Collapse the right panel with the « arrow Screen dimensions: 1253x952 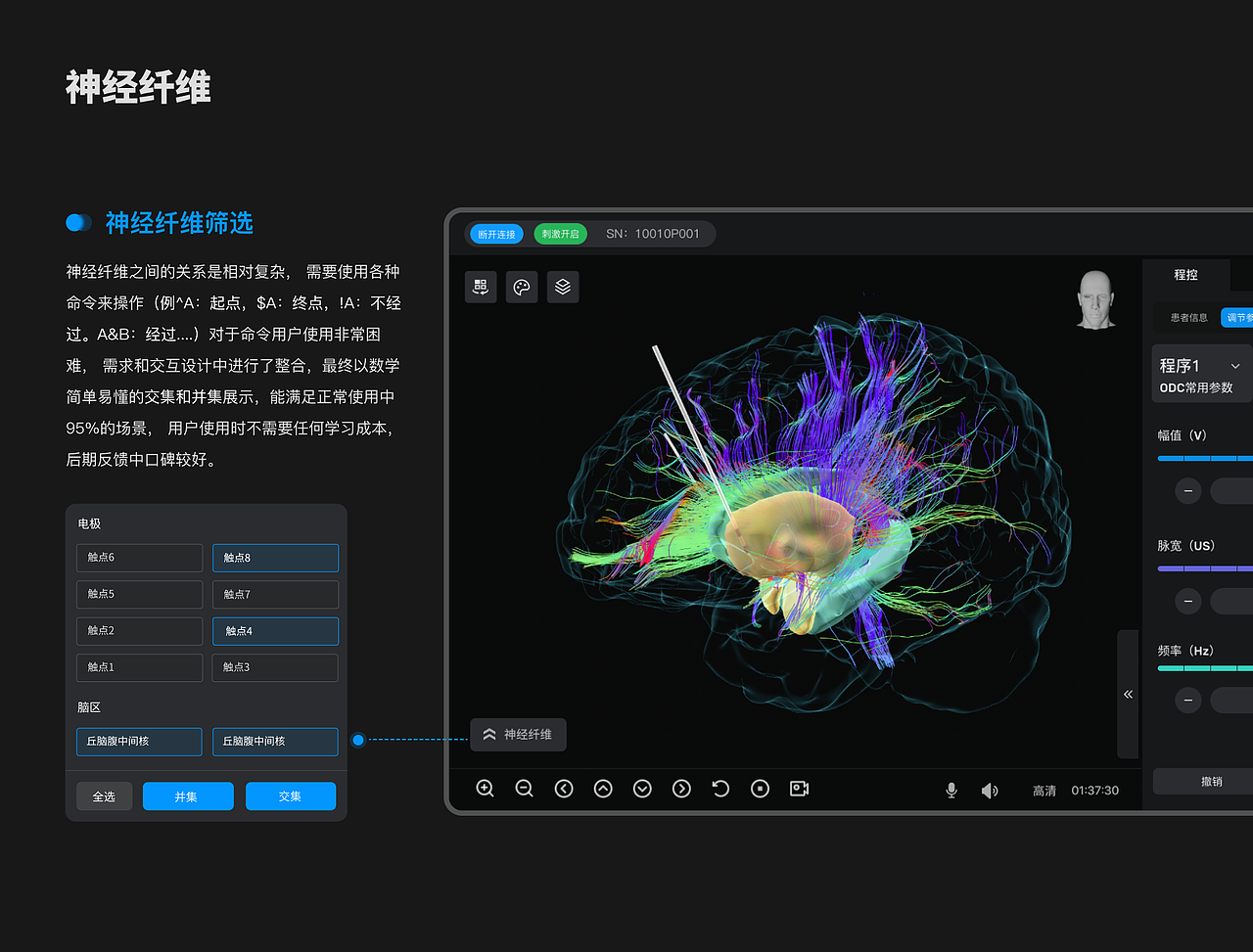tap(1128, 694)
